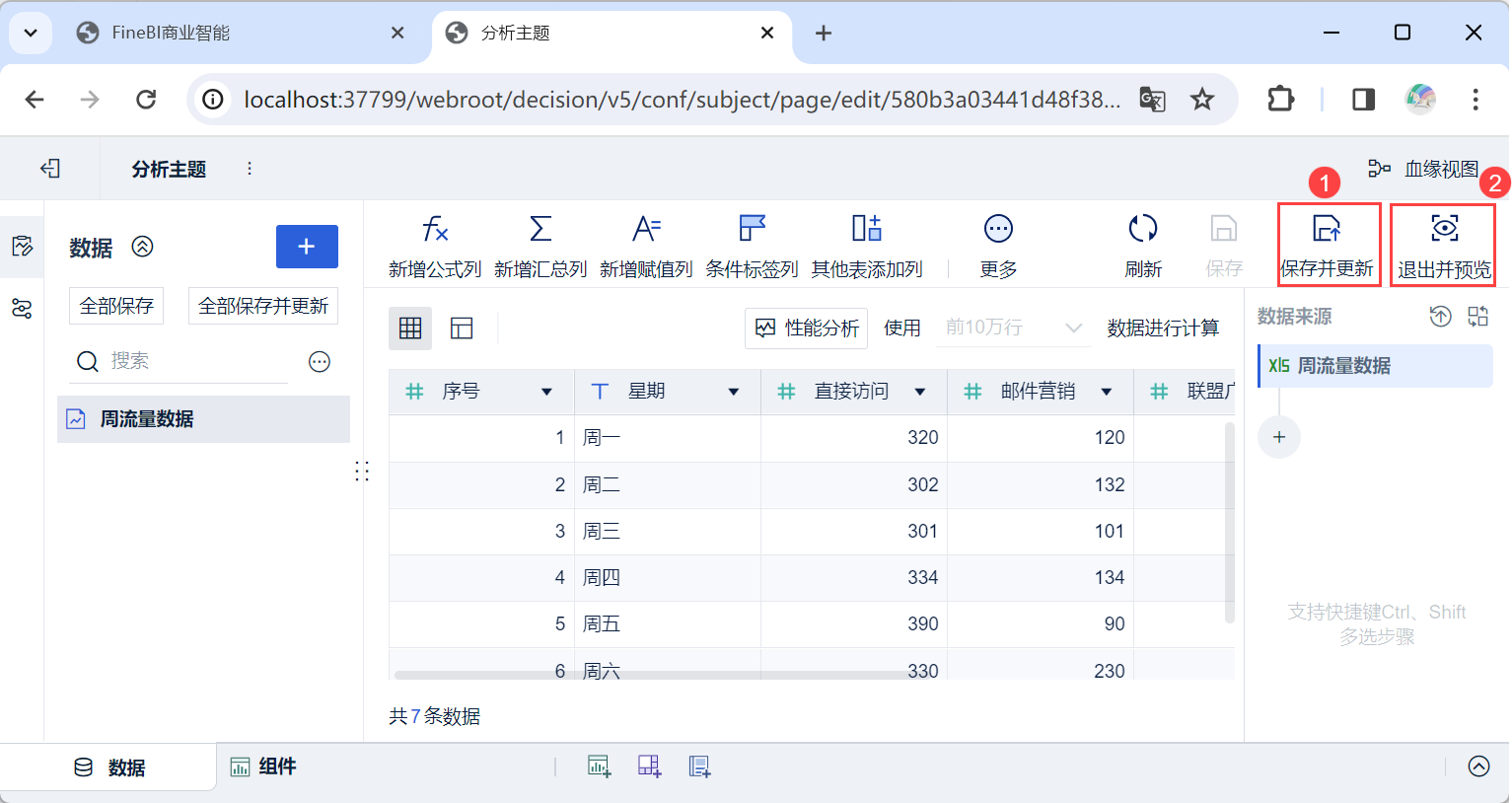Click the 周四 cell in 星期 column
This screenshot has height=803, width=1512.
[668, 578]
